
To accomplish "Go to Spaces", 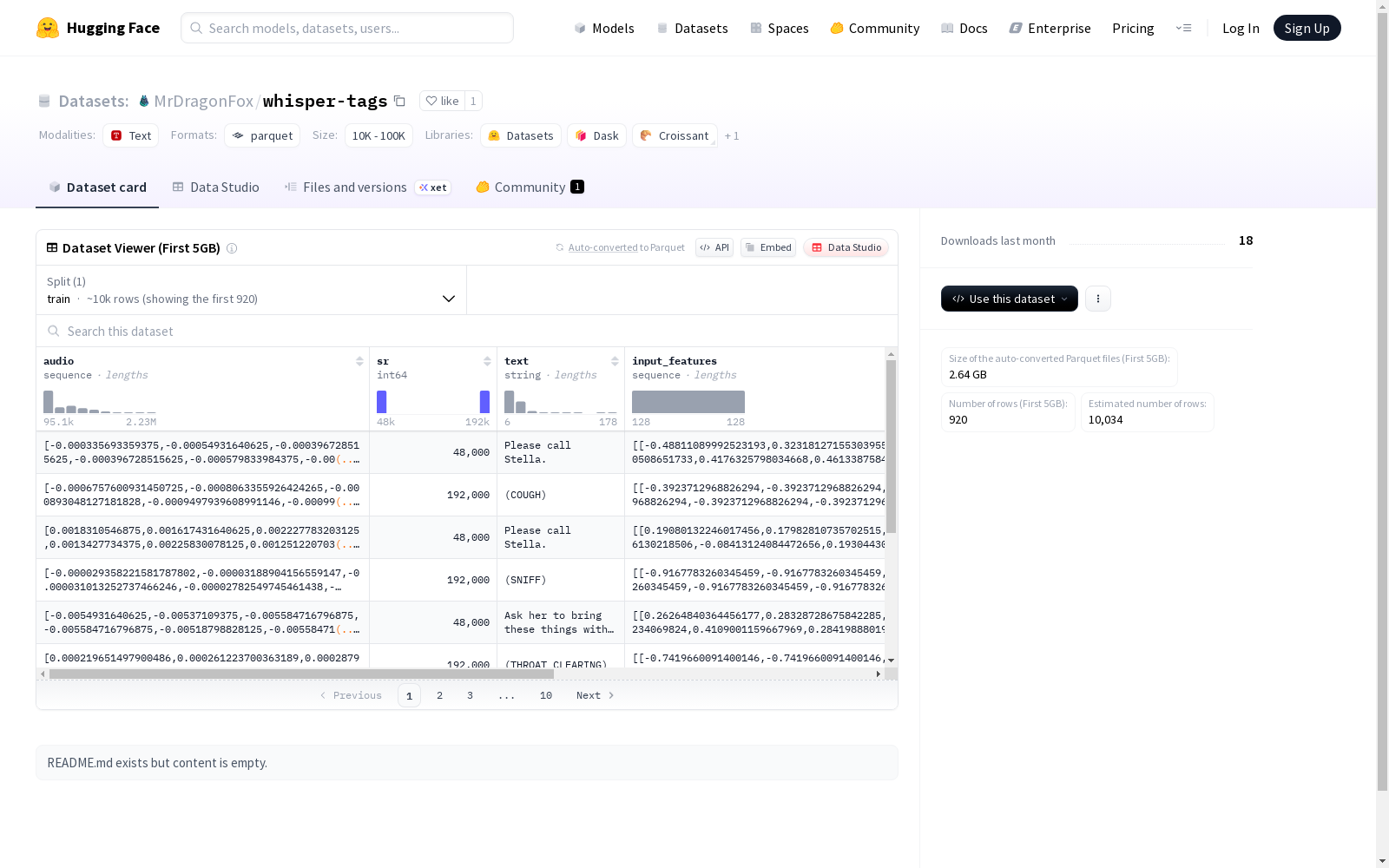I will (780, 28).
